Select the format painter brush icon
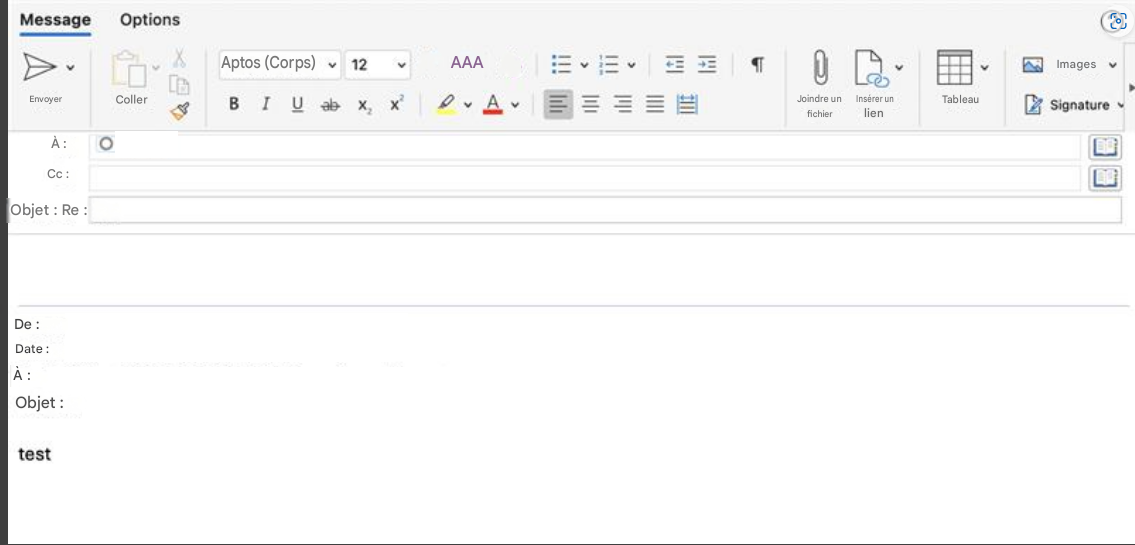This screenshot has height=545, width=1135. tap(180, 111)
